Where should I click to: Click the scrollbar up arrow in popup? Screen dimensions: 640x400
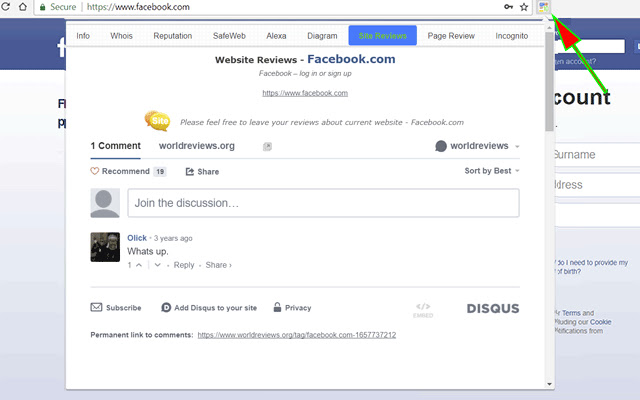click(549, 27)
